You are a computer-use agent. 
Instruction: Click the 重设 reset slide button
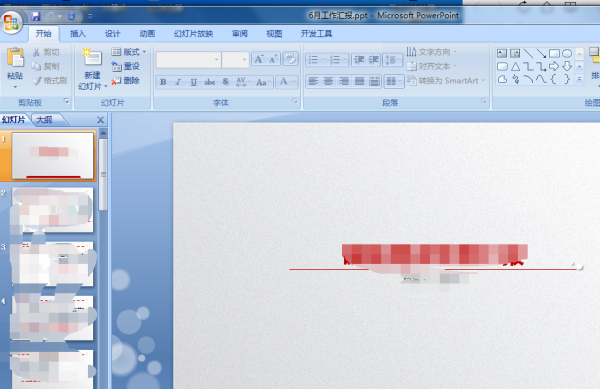click(126, 66)
